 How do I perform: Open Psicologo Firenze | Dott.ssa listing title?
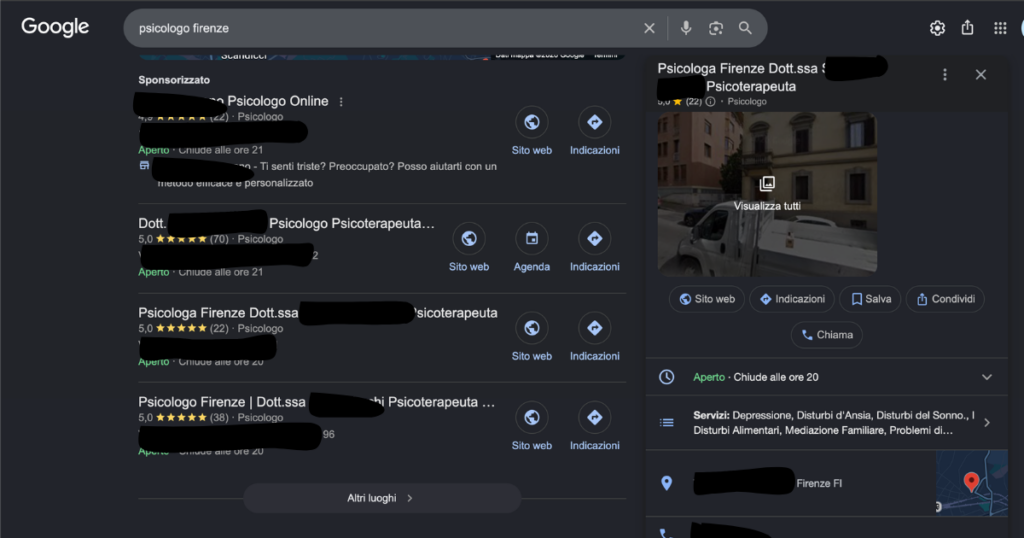[x=316, y=402]
